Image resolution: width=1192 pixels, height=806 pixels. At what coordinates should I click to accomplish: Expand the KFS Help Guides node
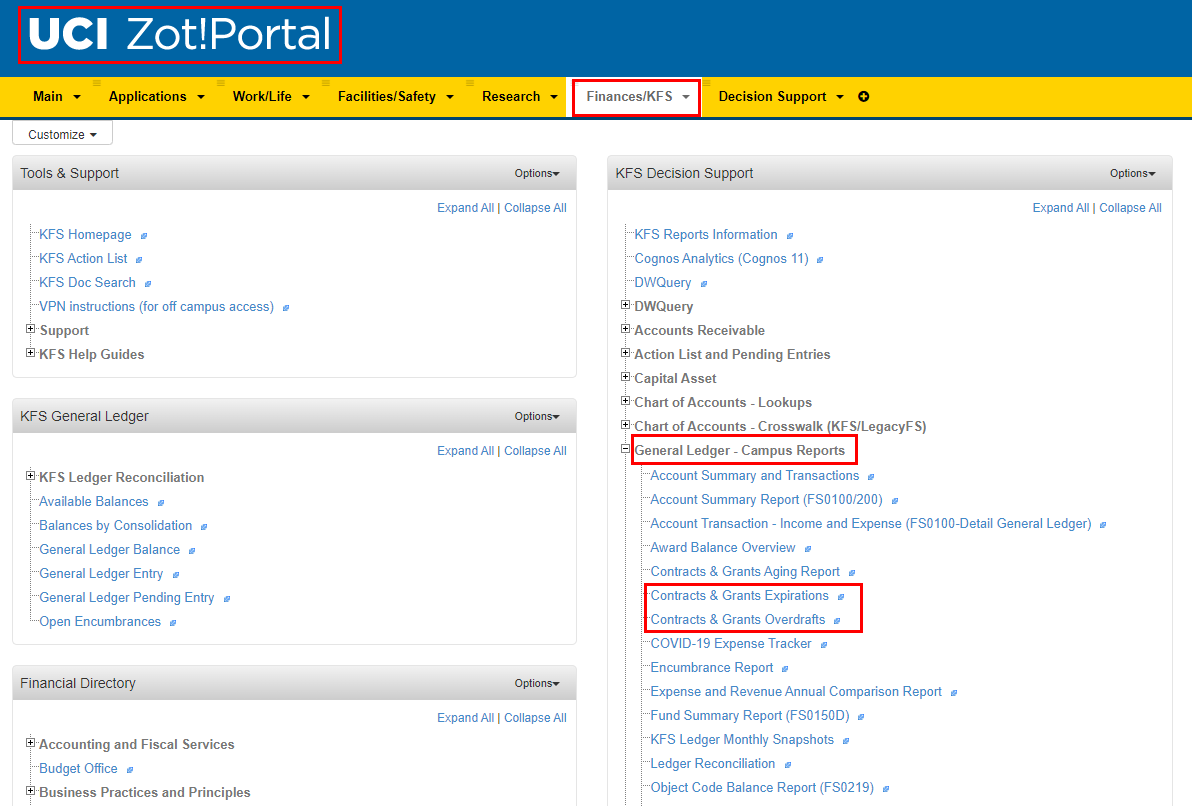coord(31,353)
